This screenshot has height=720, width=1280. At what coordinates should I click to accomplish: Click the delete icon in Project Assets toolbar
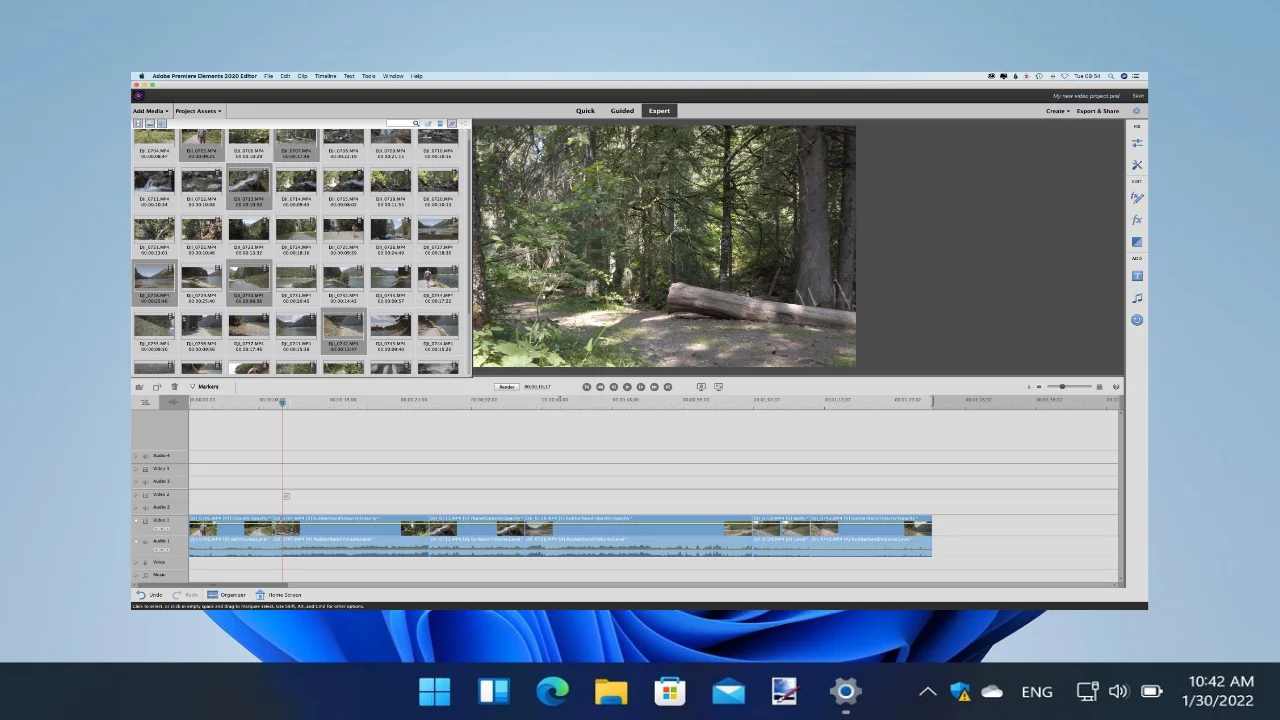click(x=440, y=123)
